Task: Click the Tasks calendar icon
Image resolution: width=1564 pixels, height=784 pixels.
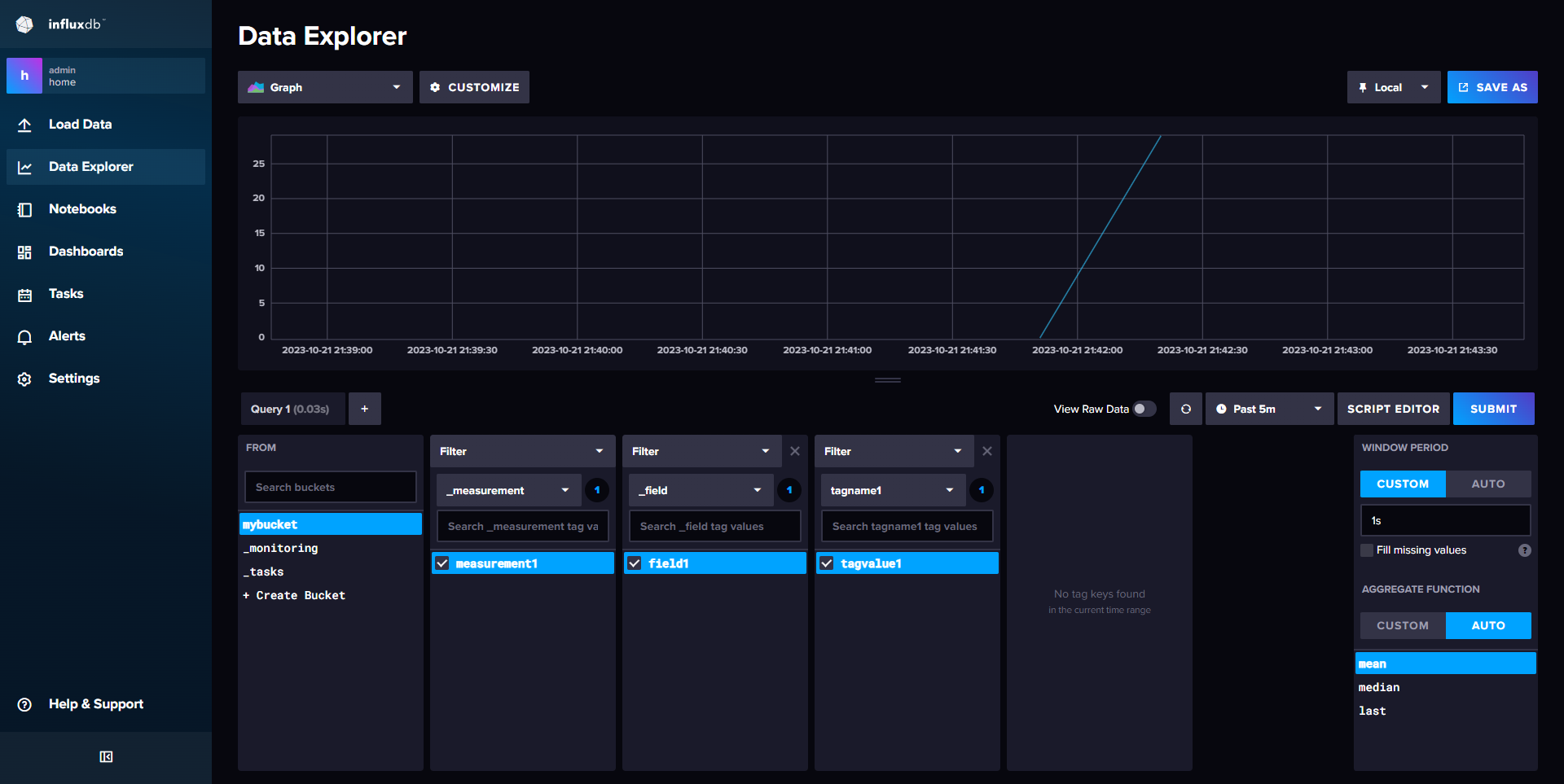Action: tap(24, 294)
